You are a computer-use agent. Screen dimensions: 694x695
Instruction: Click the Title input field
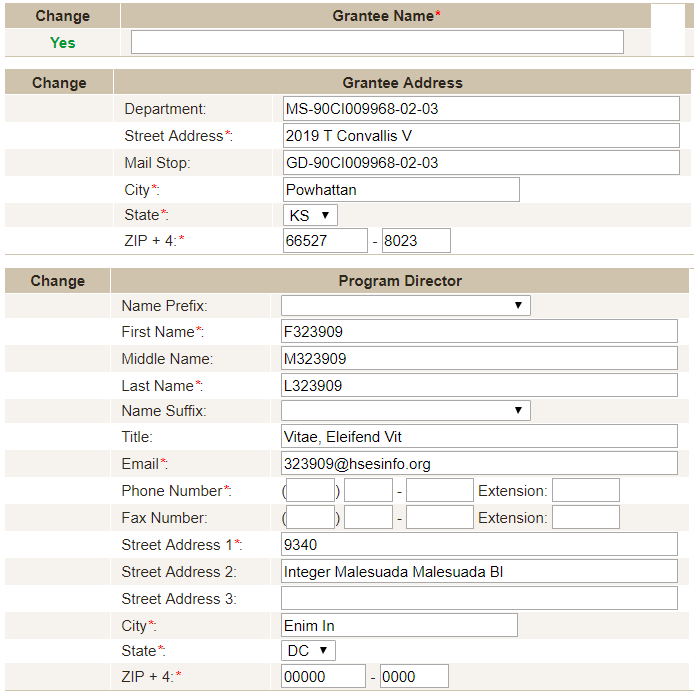point(480,436)
